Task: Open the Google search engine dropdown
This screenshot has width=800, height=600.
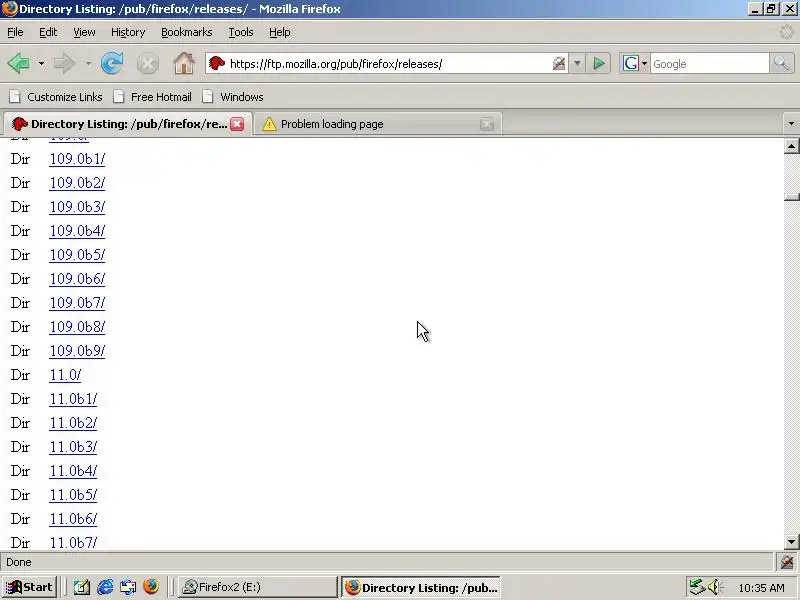Action: coord(634,64)
